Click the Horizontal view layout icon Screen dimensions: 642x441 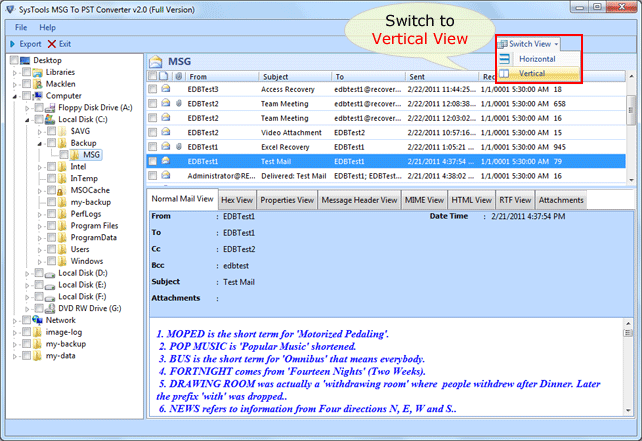pyautogui.click(x=504, y=59)
